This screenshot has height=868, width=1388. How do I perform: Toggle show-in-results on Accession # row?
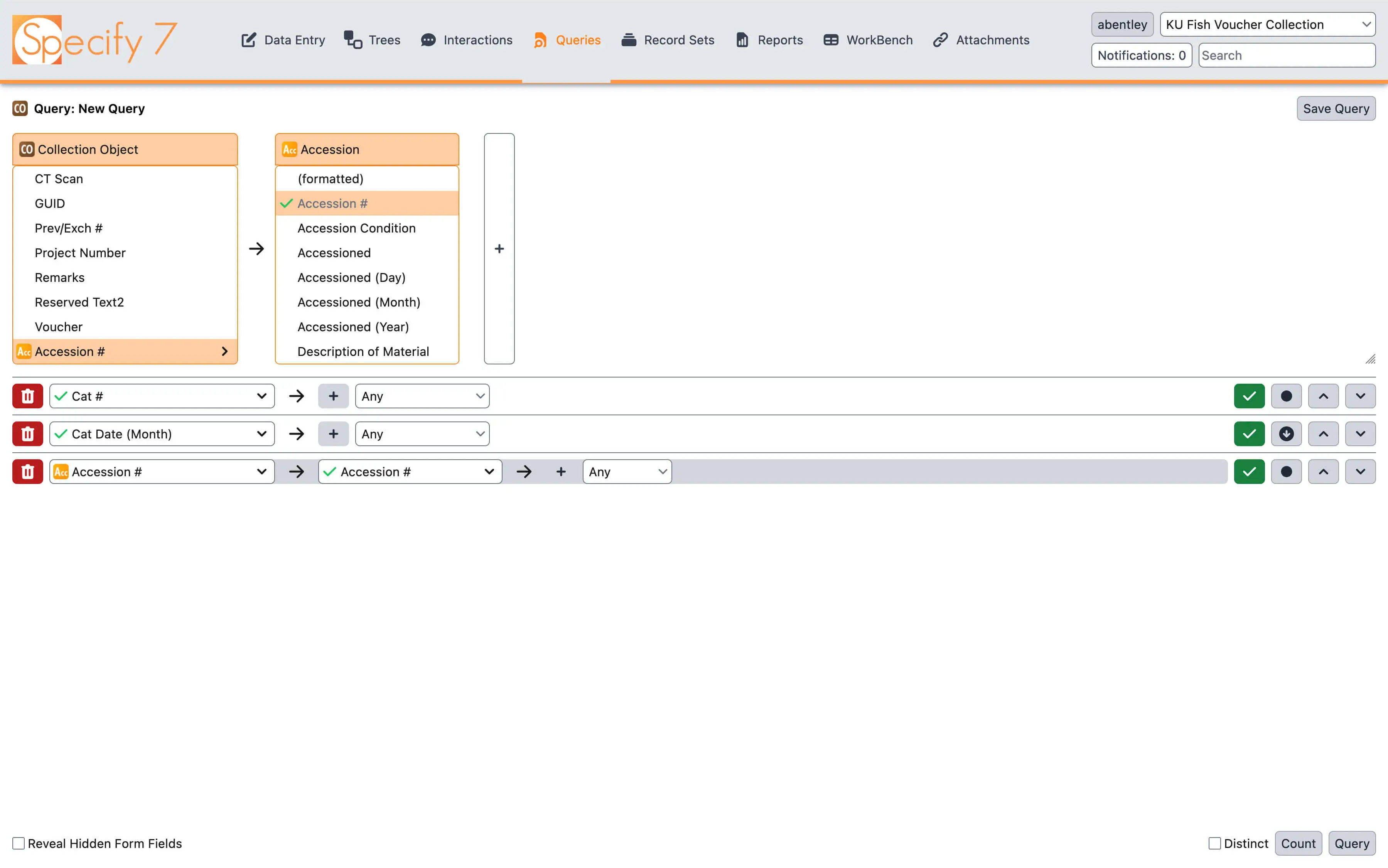pyautogui.click(x=1249, y=472)
